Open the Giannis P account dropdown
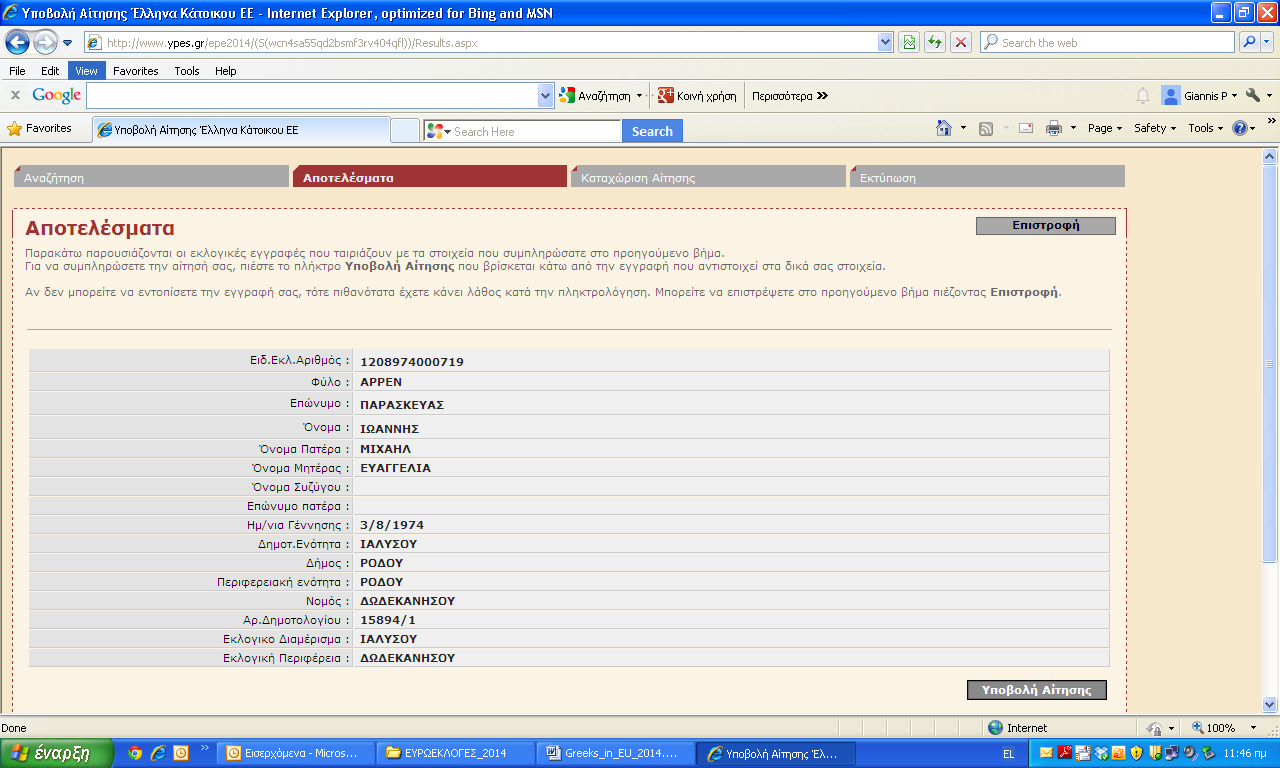Viewport: 1280px width, 768px height. pyautogui.click(x=1199, y=96)
